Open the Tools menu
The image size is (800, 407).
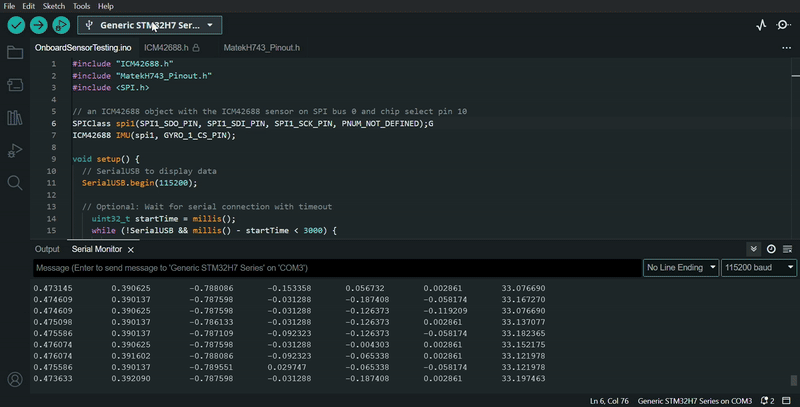click(x=81, y=6)
